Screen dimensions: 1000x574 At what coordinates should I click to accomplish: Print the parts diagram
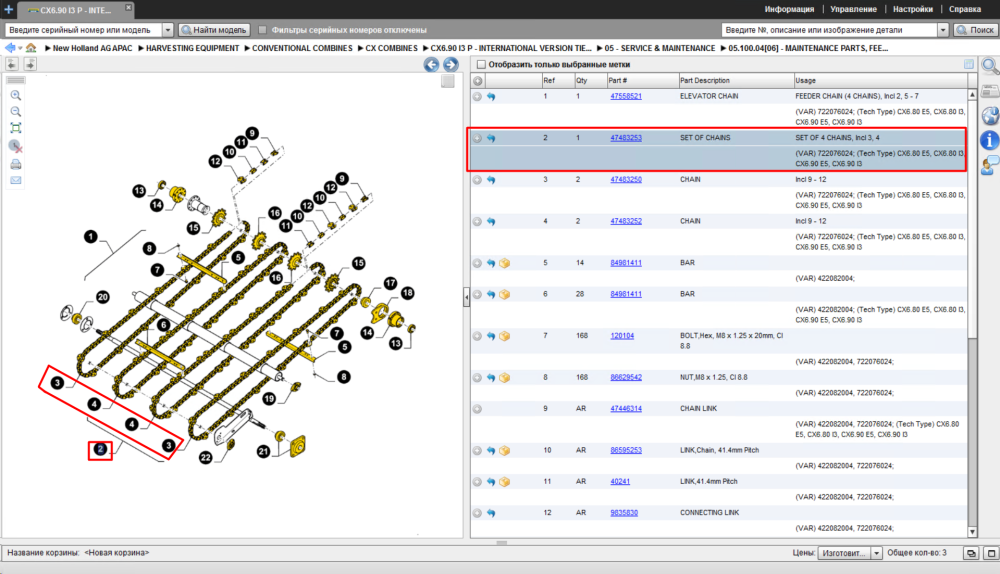15,165
